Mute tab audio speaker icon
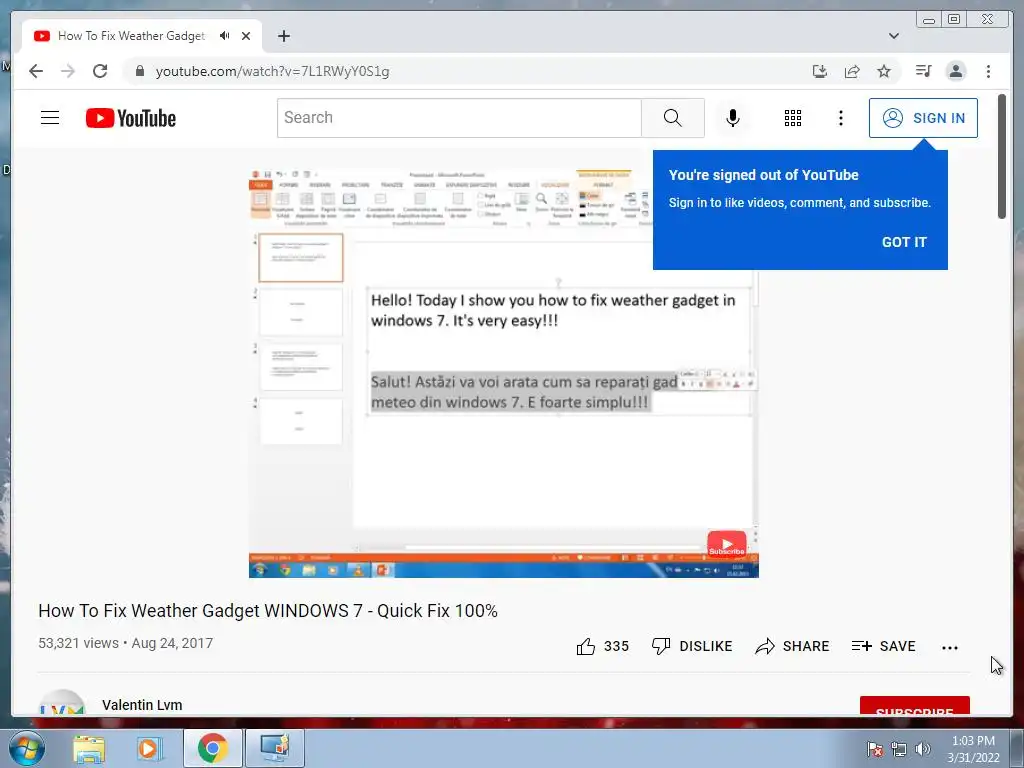Viewport: 1024px width, 768px height. click(x=225, y=35)
